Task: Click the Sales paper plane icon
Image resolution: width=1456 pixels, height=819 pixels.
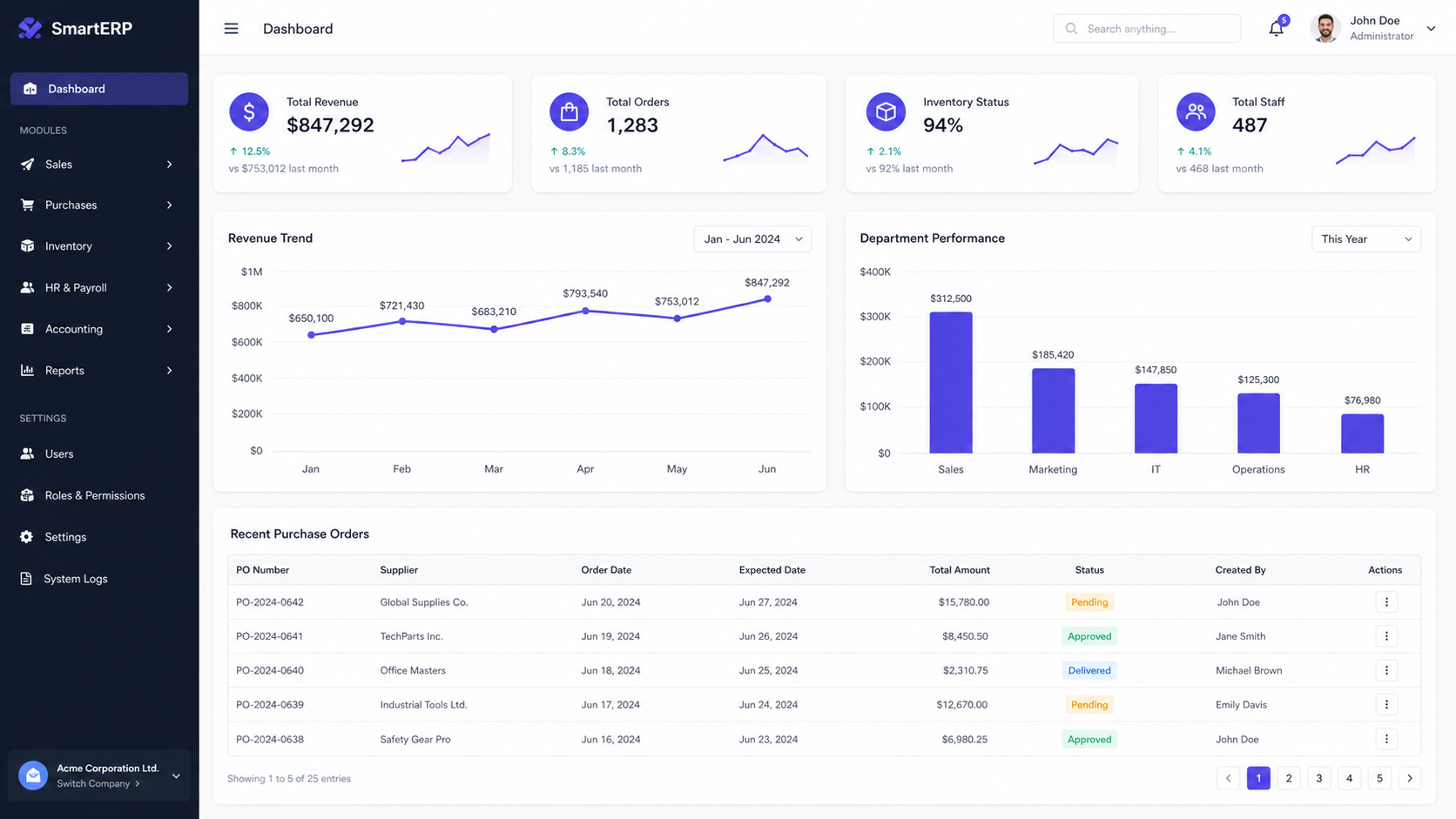Action: pyautogui.click(x=28, y=164)
